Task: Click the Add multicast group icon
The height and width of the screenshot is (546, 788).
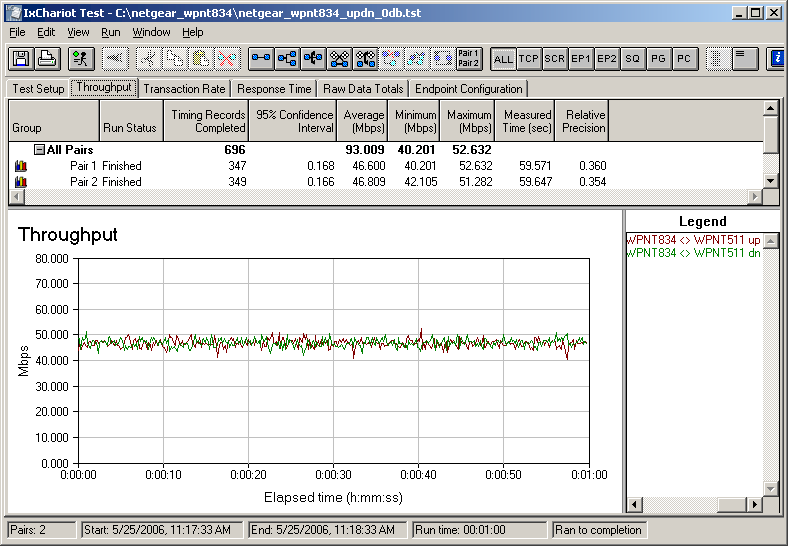Action: point(287,59)
